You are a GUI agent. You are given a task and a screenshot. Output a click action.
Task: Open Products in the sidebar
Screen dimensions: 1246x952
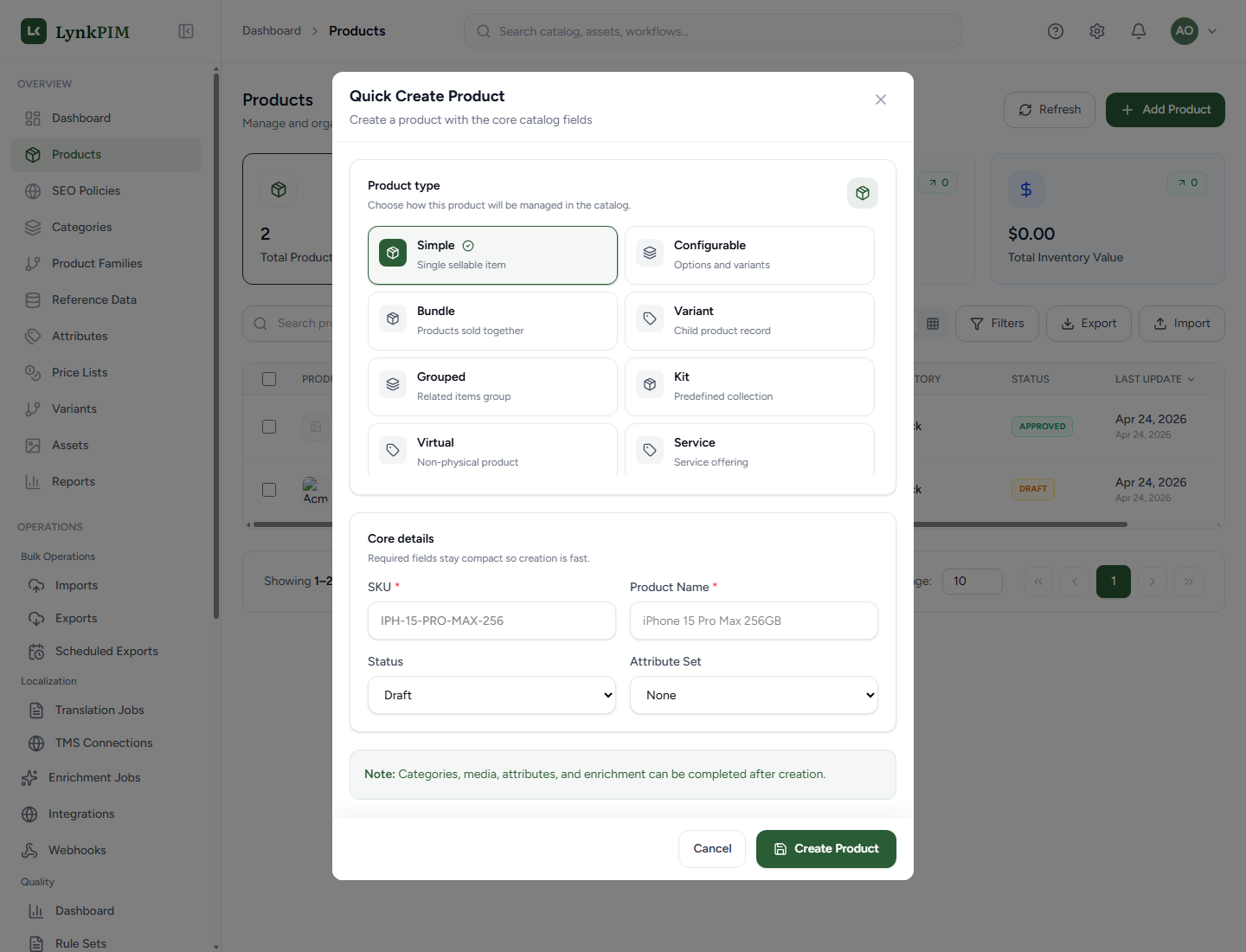(106, 155)
